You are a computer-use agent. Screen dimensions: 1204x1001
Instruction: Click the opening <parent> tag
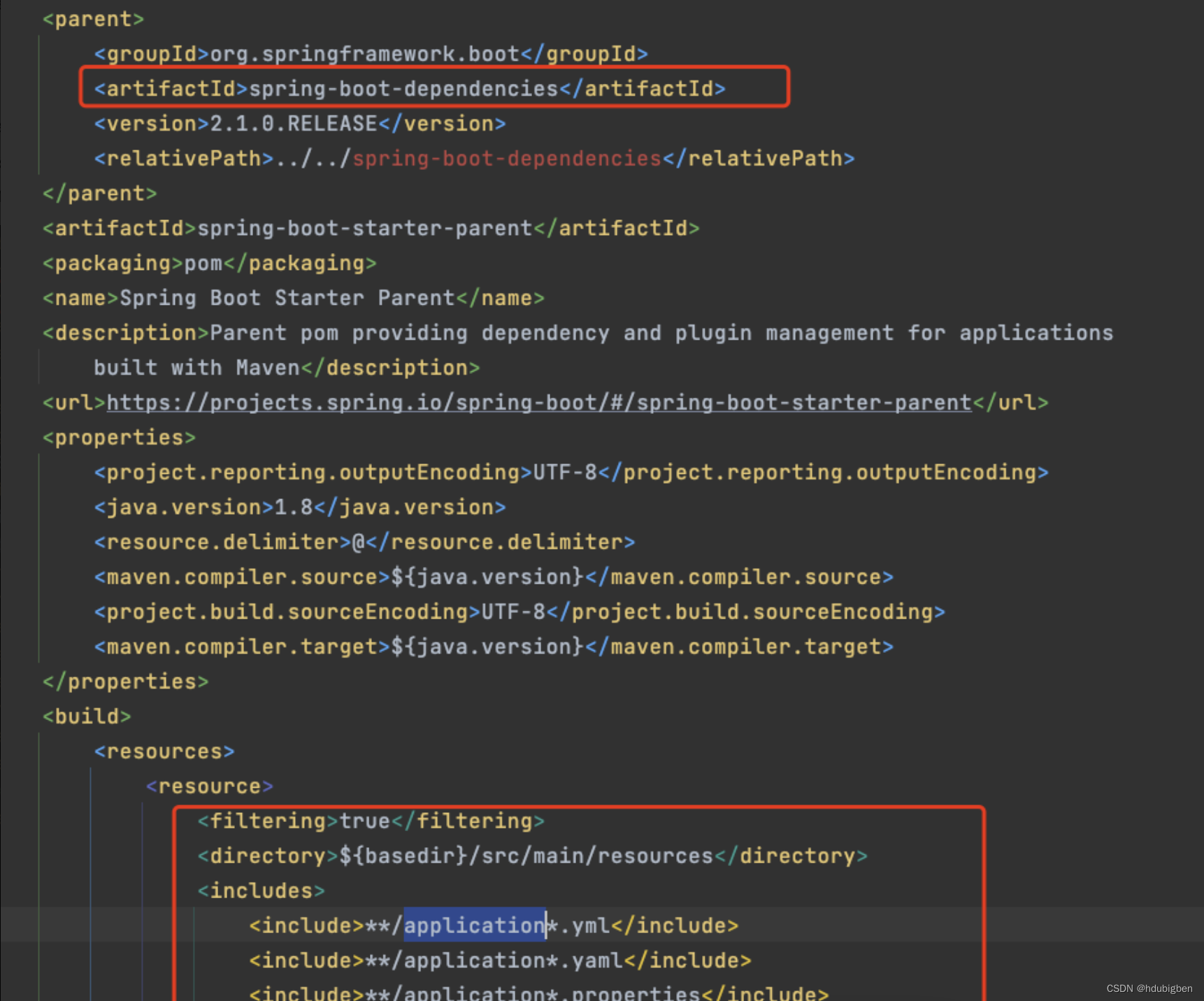93,19
